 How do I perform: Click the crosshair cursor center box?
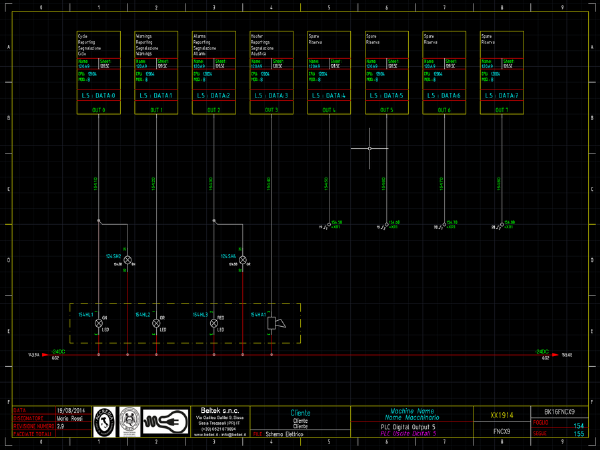pyautogui.click(x=369, y=148)
